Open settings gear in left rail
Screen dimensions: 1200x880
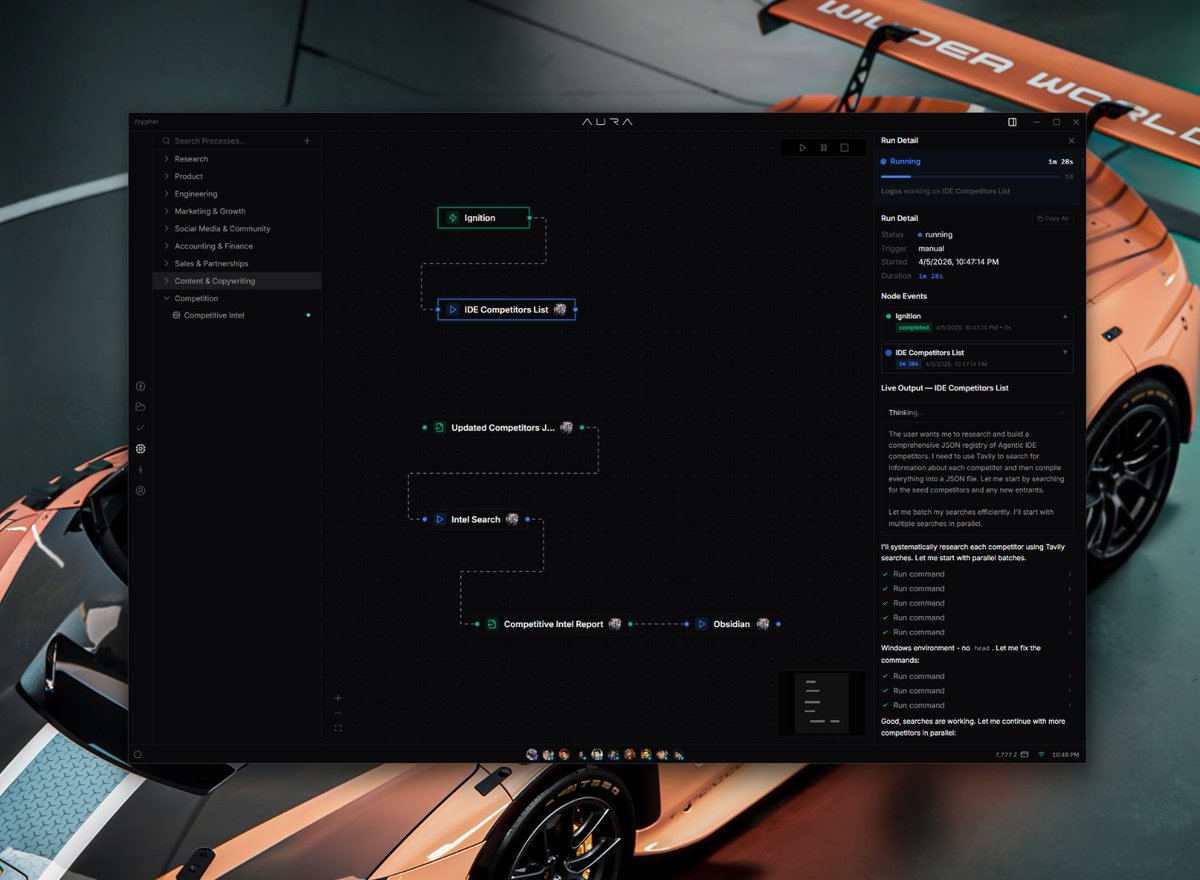(140, 449)
